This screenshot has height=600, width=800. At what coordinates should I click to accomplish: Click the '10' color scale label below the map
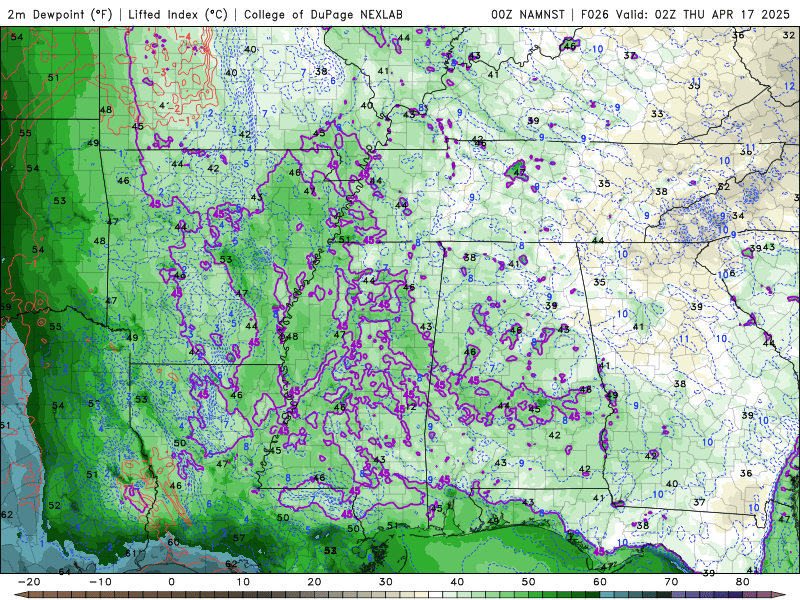pos(243,582)
